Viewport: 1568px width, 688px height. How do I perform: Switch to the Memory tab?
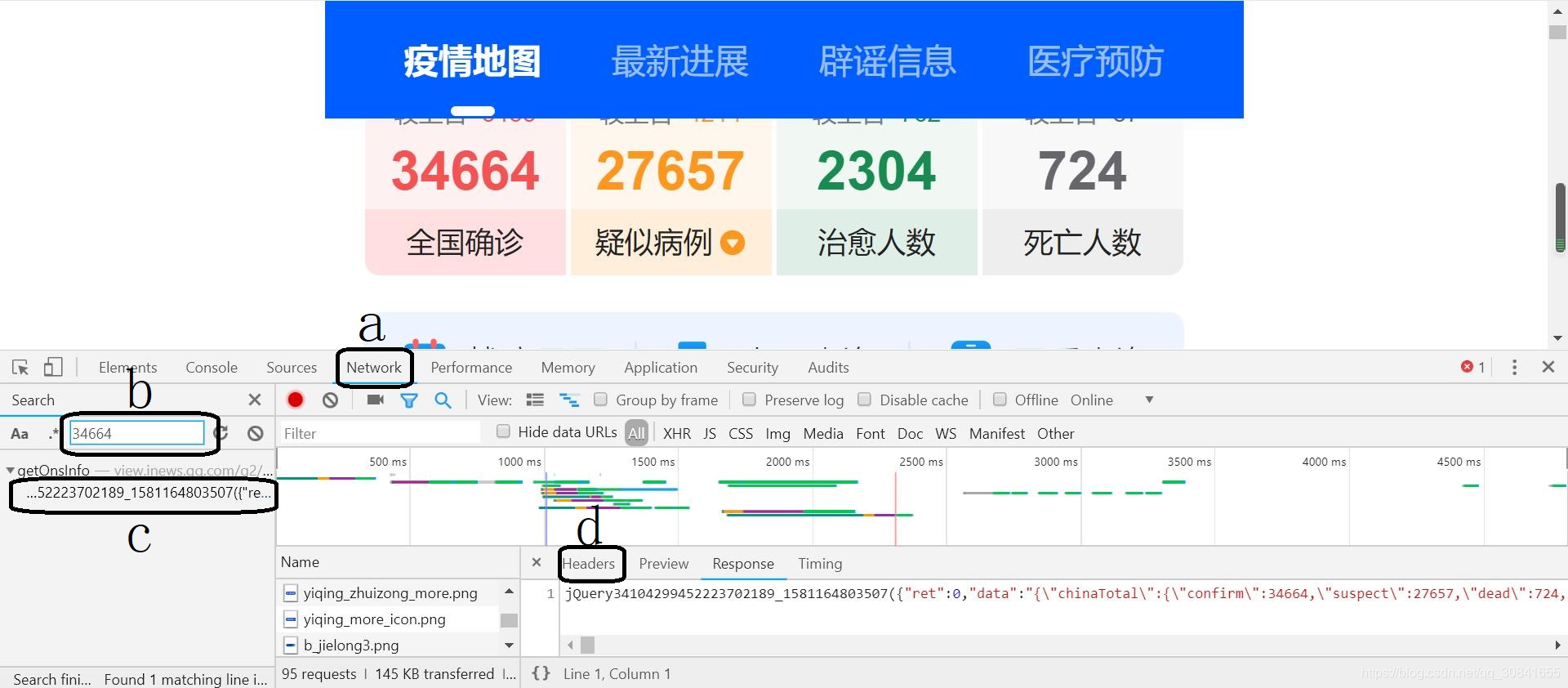tap(568, 368)
